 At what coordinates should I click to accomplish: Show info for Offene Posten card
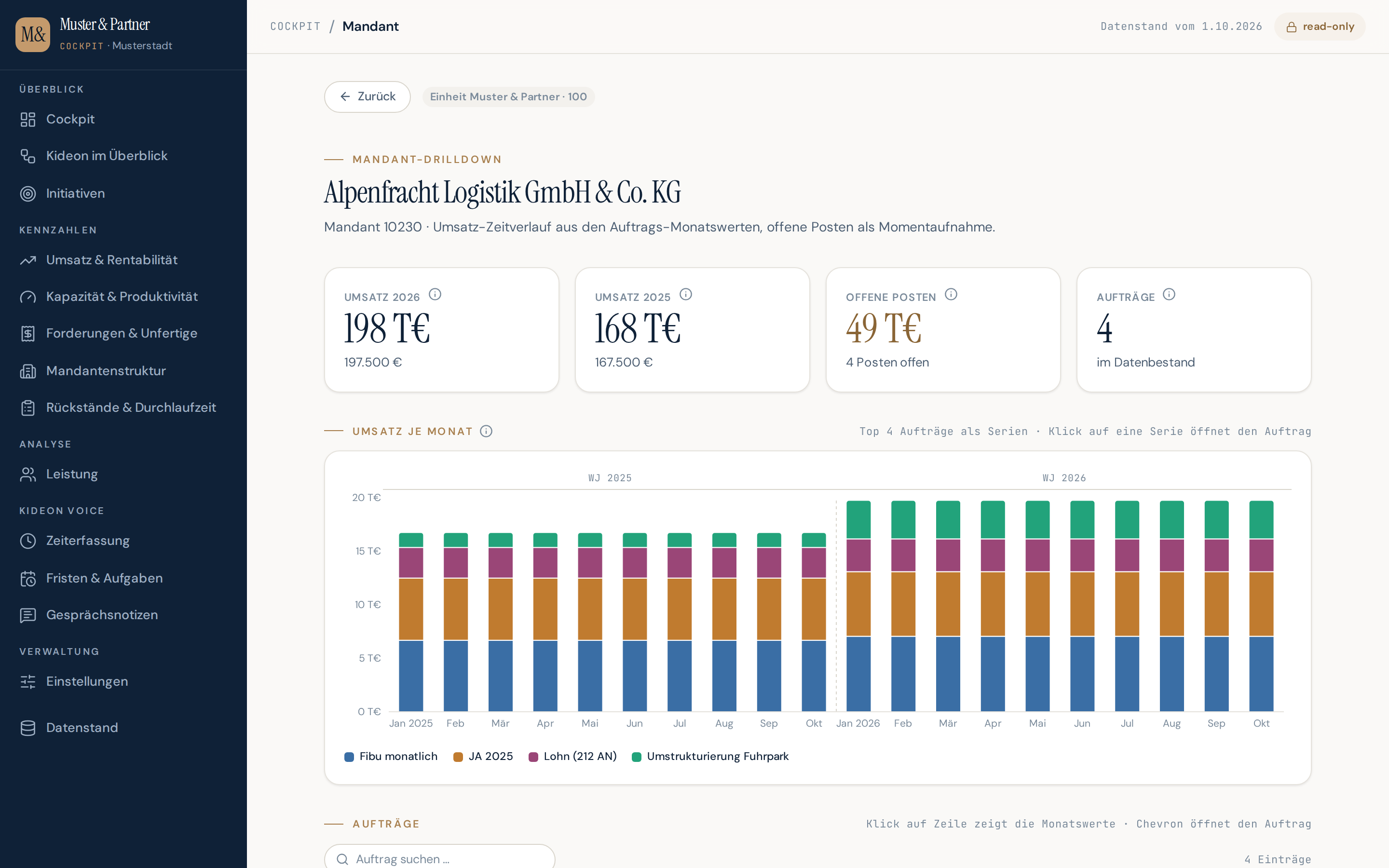pyautogui.click(x=951, y=295)
